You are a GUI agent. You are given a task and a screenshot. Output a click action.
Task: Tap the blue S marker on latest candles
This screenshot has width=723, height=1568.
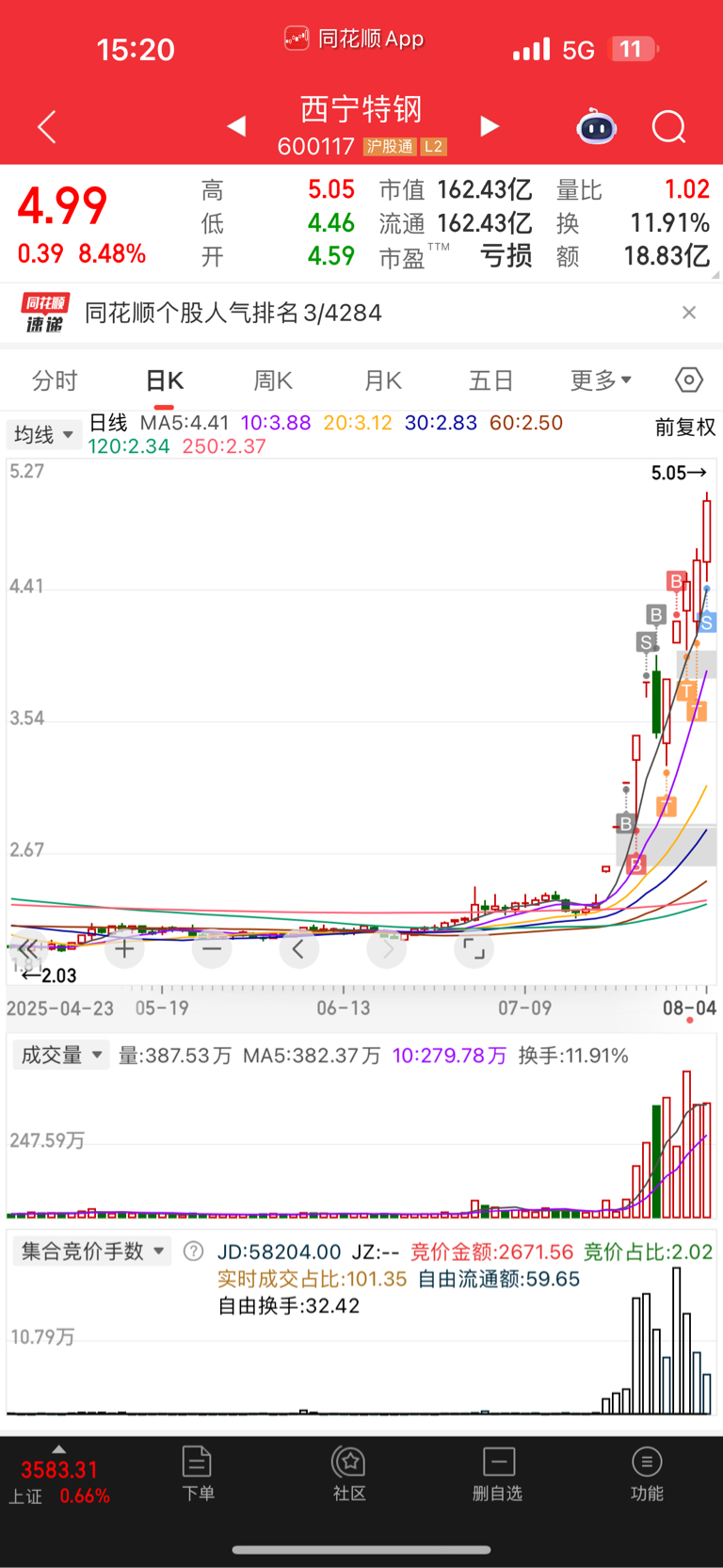[x=707, y=622]
